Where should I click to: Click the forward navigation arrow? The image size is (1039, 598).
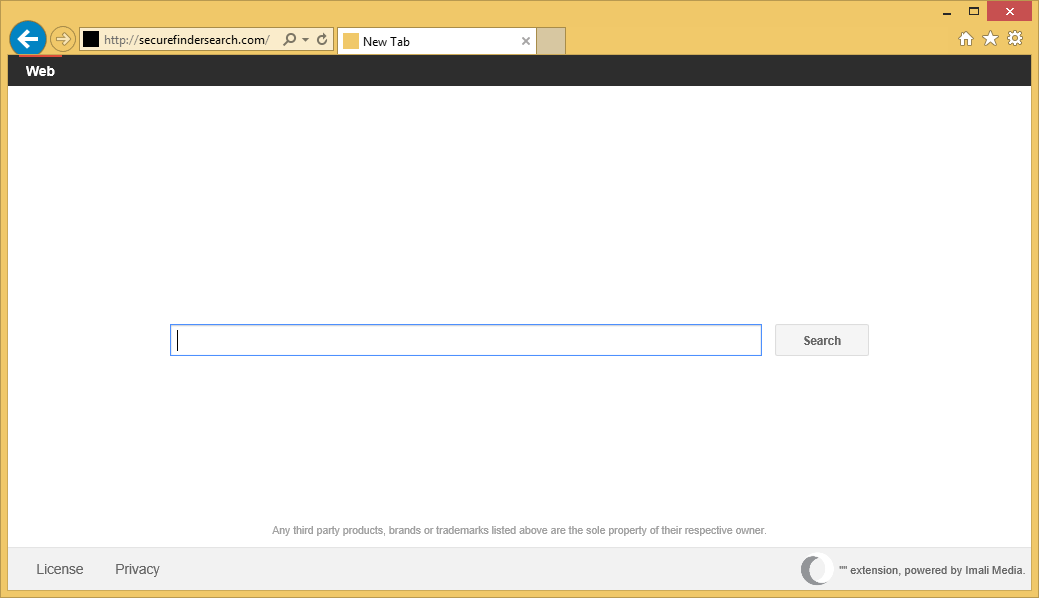coord(61,38)
